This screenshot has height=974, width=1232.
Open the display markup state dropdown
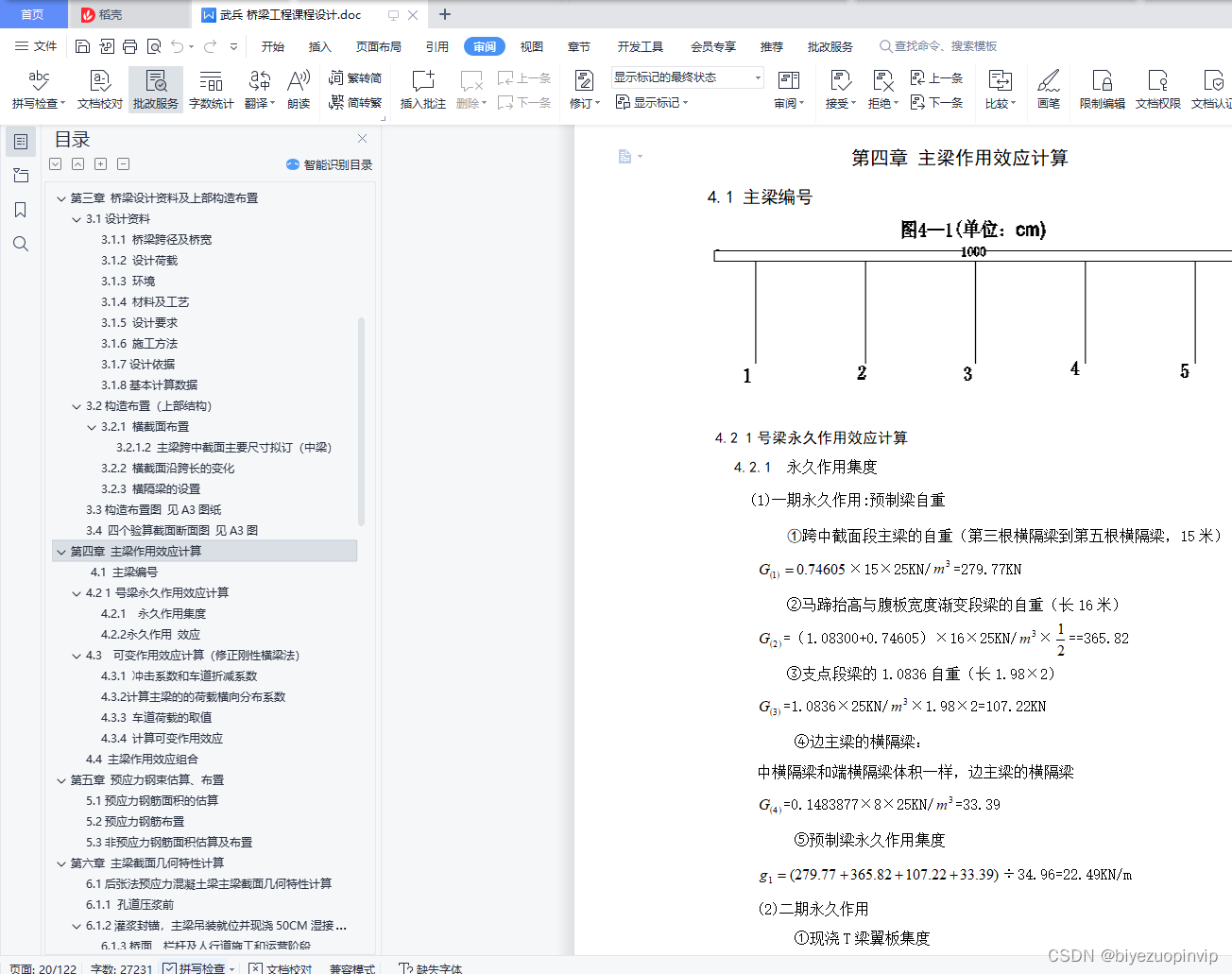click(x=687, y=77)
